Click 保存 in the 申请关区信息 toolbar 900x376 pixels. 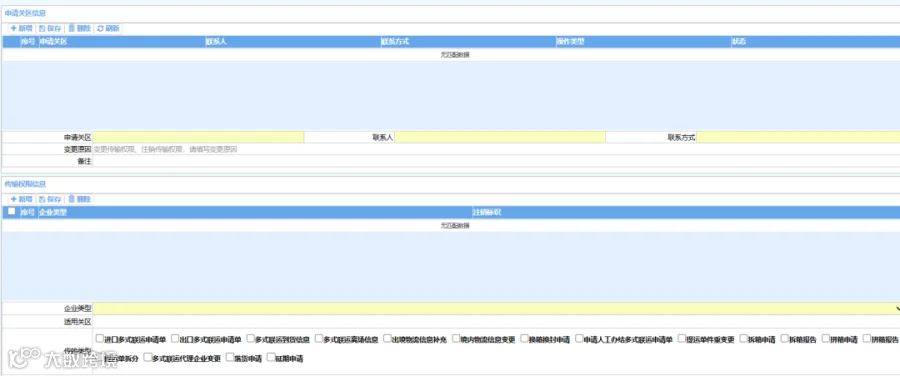click(50, 28)
